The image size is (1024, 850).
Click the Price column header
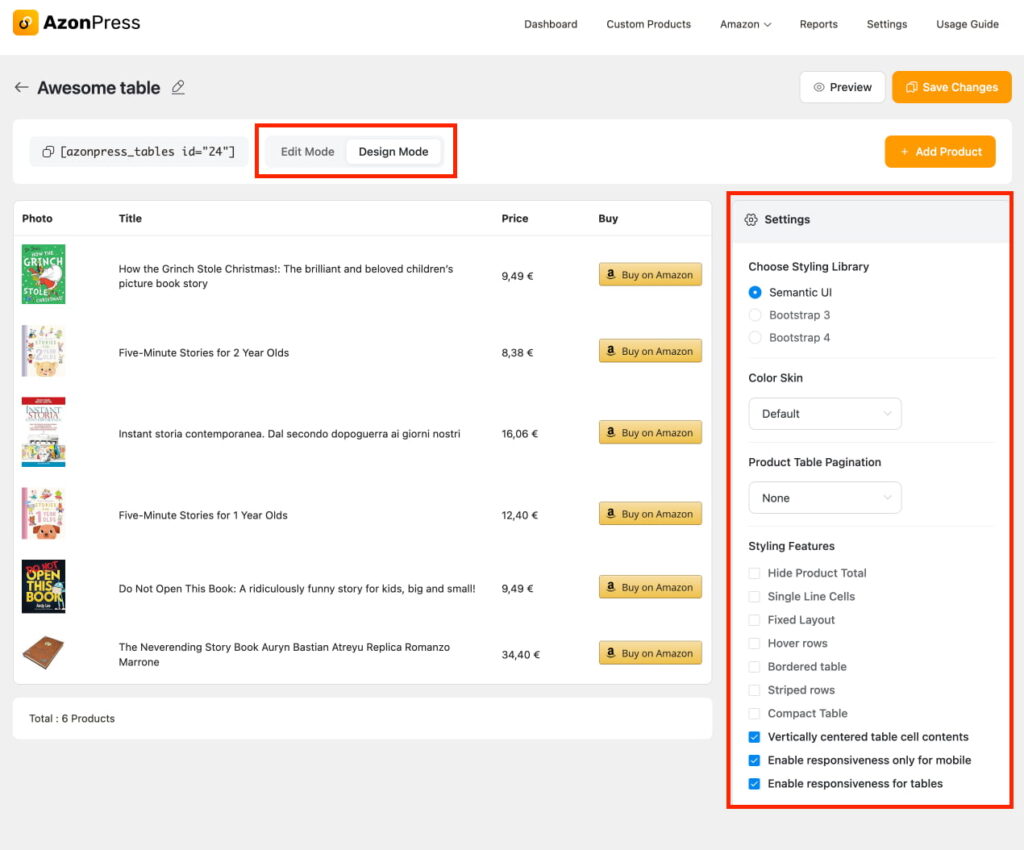coord(515,219)
